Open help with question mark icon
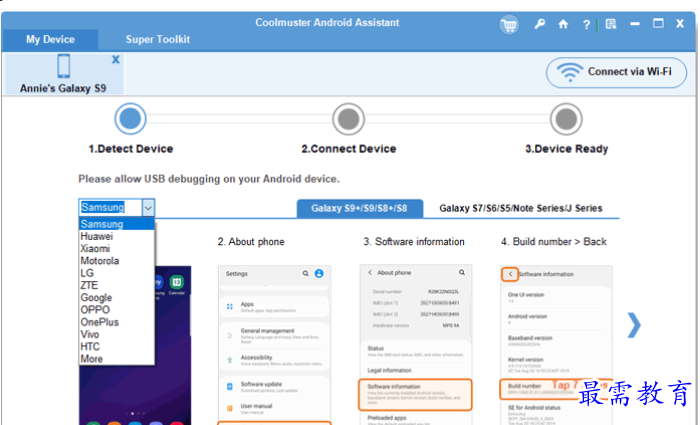Screen dimensions: 700x425 (586, 25)
